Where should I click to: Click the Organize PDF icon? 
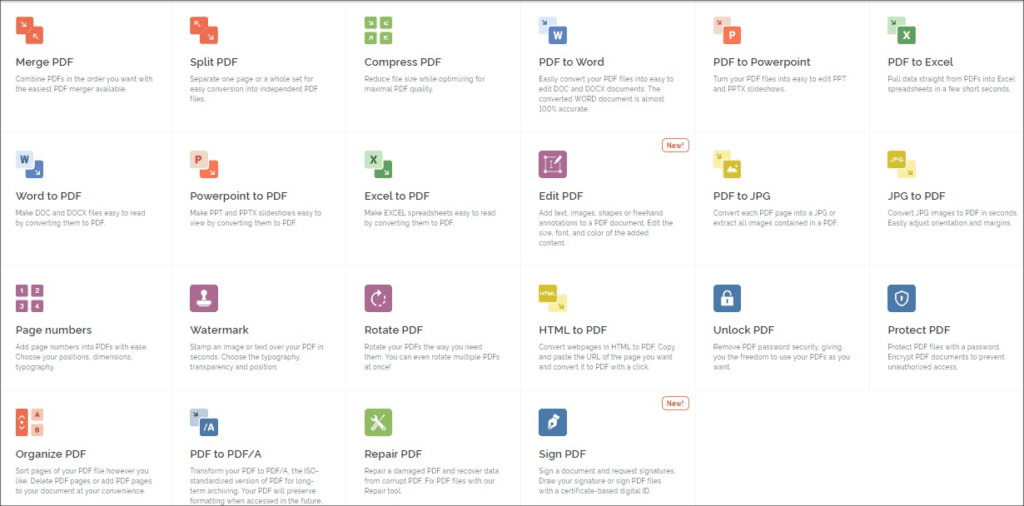click(30, 422)
